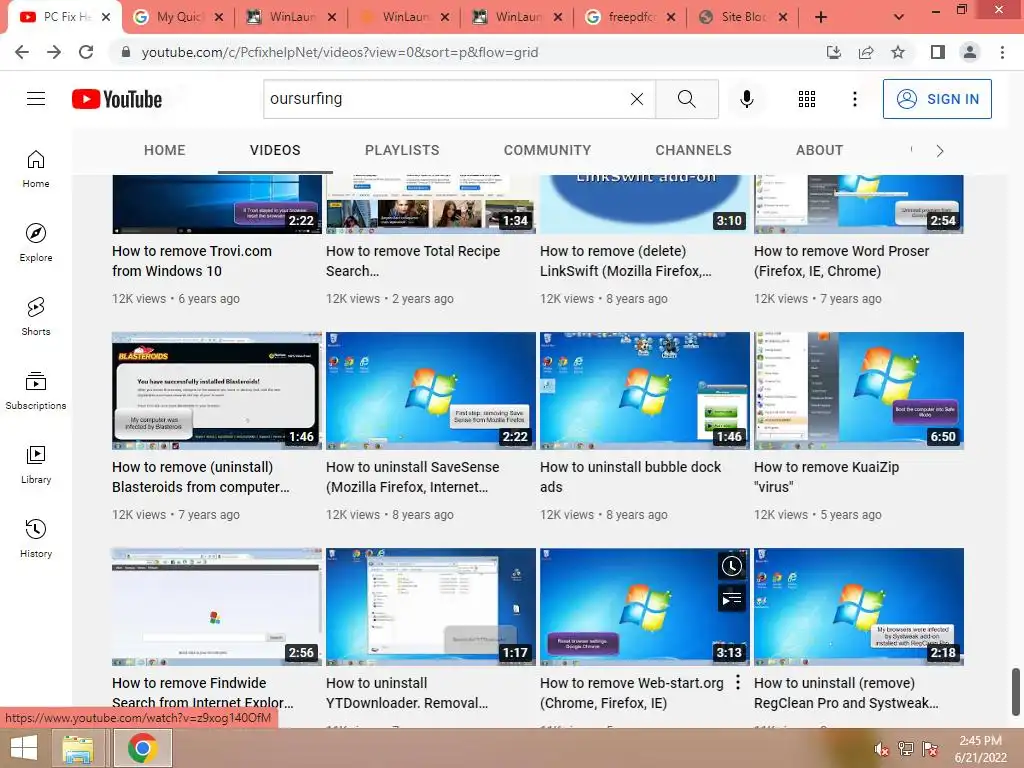Open YouTube settings three-dot menu

tap(854, 99)
